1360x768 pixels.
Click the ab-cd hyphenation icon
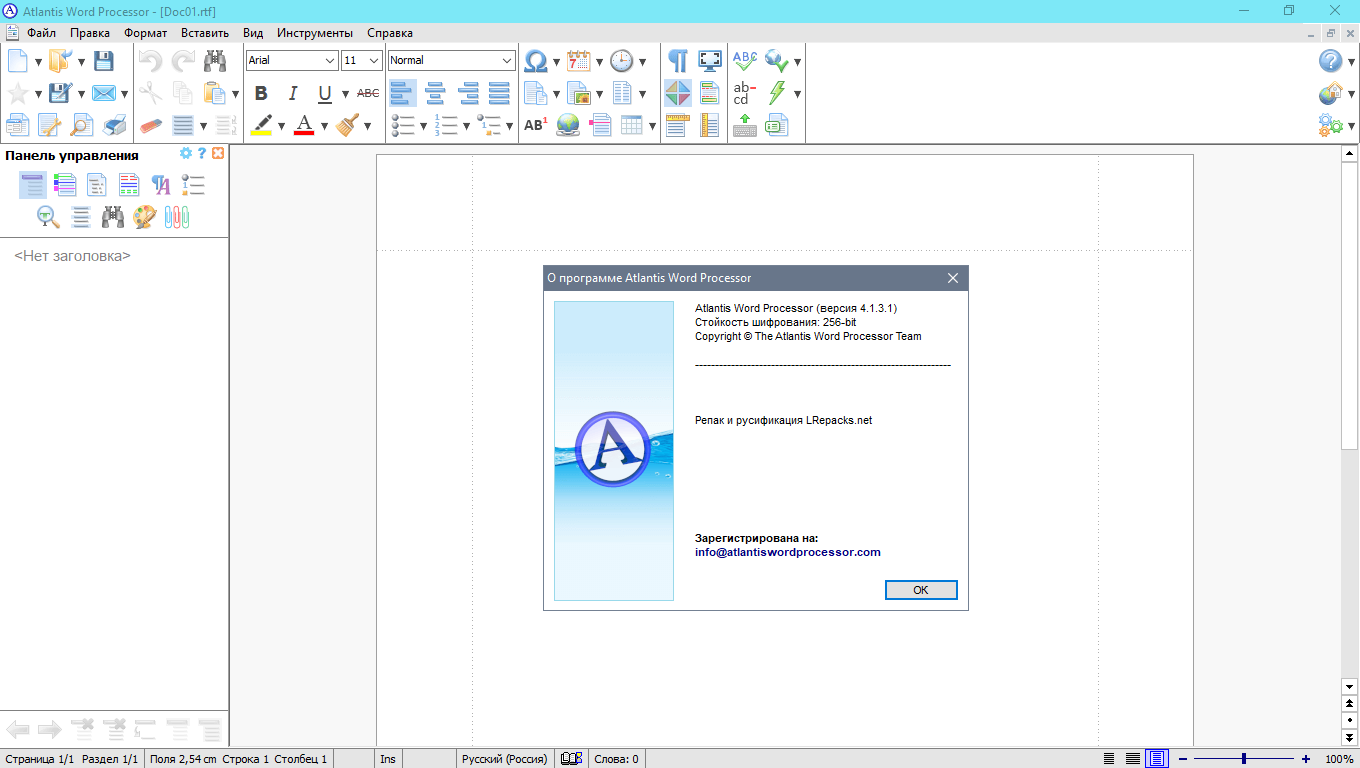tap(745, 94)
